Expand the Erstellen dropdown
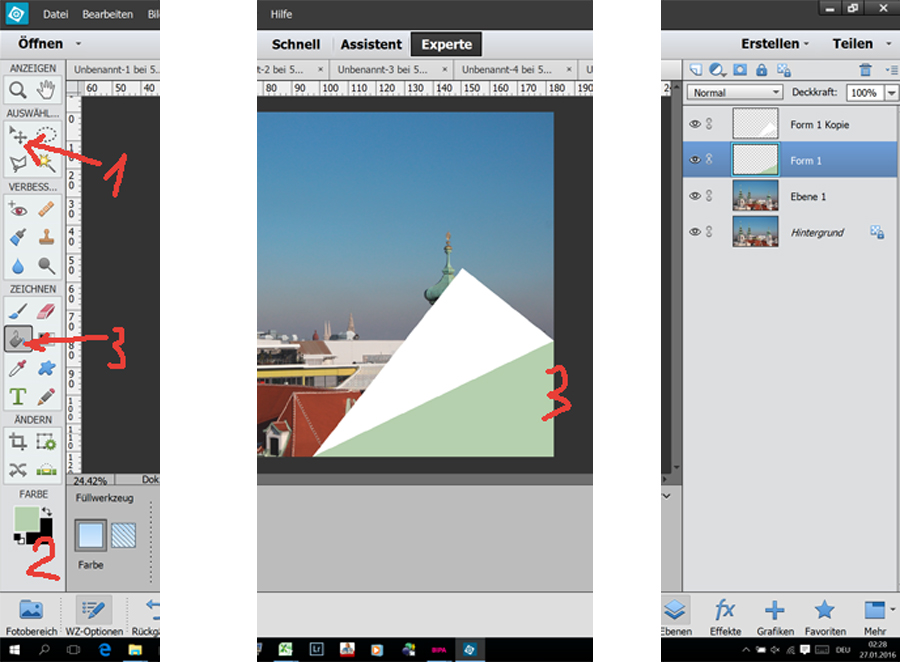 click(x=806, y=44)
